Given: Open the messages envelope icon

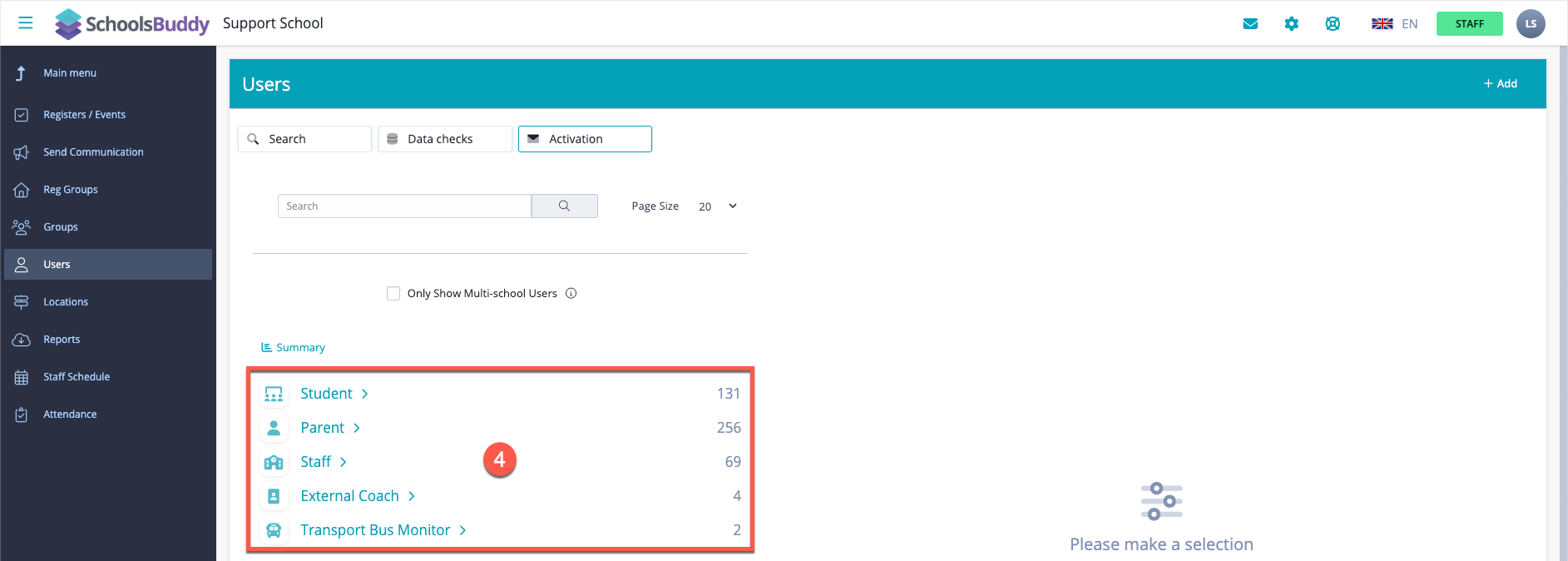Looking at the screenshot, I should pyautogui.click(x=1249, y=24).
